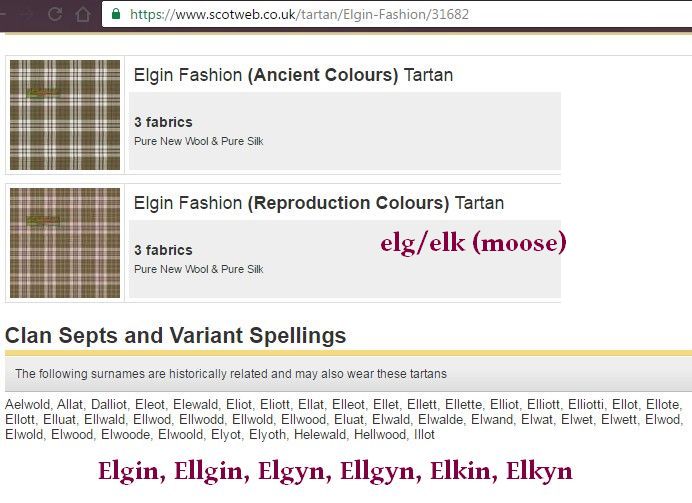Go to the browser home icon
Image resolution: width=692 pixels, height=503 pixels.
pyautogui.click(x=83, y=14)
